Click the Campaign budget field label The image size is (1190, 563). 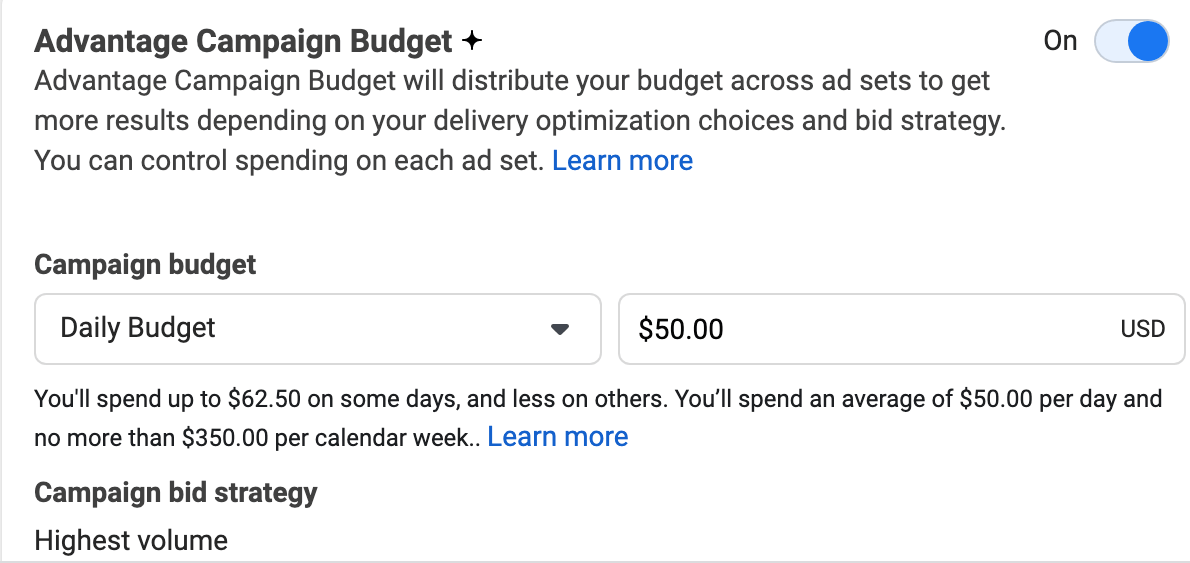click(x=145, y=265)
